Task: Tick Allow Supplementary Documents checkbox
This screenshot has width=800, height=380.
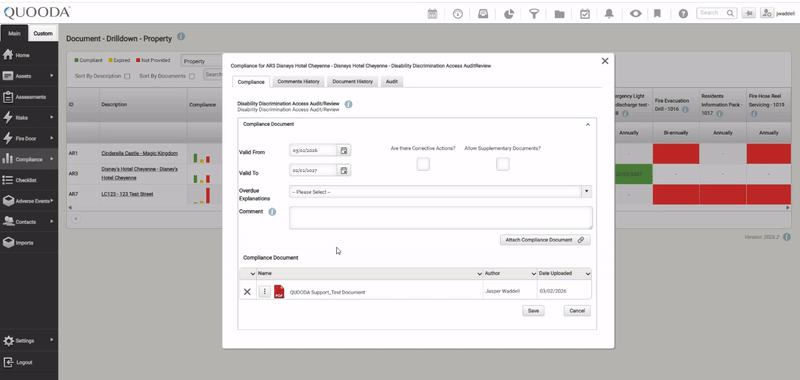Action: click(503, 164)
